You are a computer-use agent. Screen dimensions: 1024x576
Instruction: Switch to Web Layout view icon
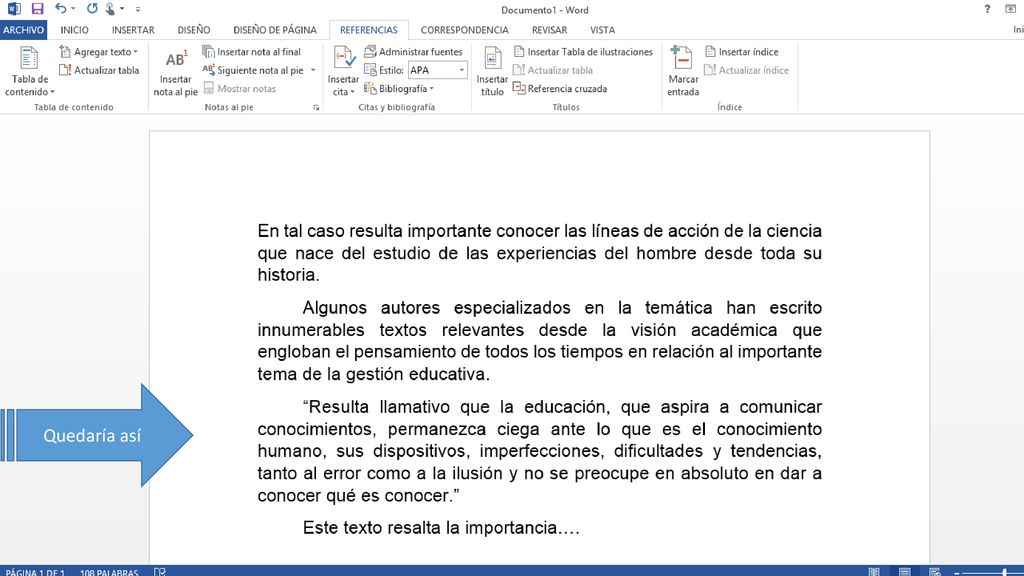(x=935, y=572)
